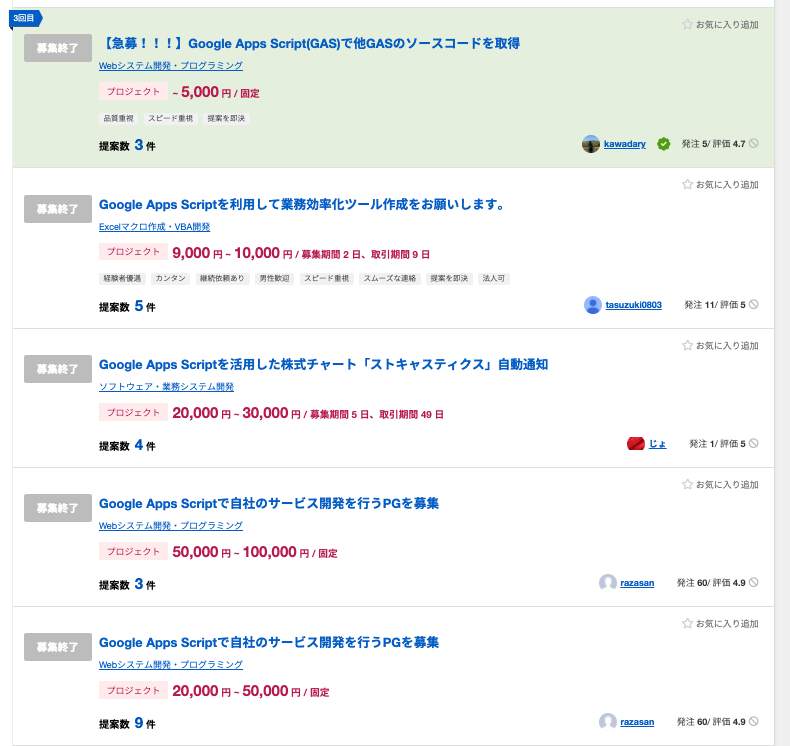Click the 発注 5/ 評価 4.7 text
Screen dimensions: 790x746
click(x=713, y=144)
